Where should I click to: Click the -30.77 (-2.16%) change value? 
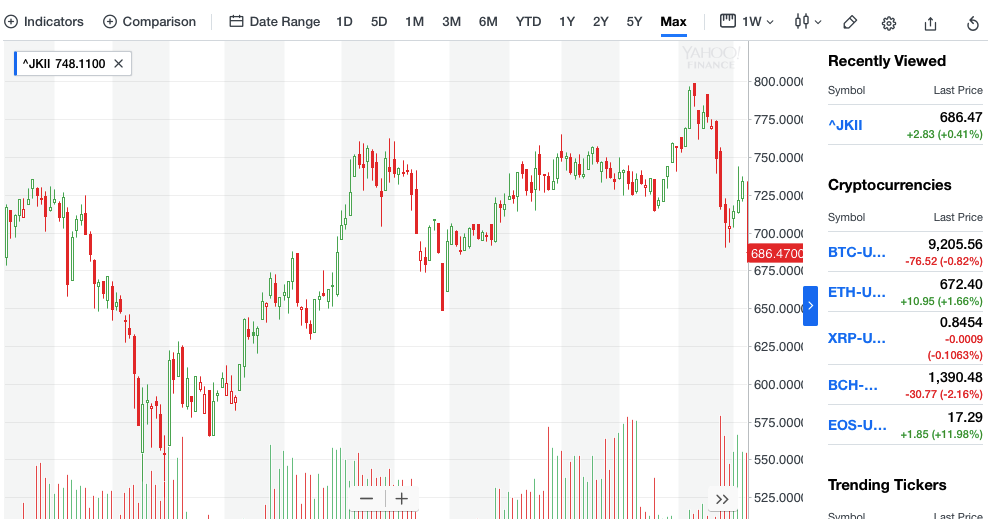point(943,394)
